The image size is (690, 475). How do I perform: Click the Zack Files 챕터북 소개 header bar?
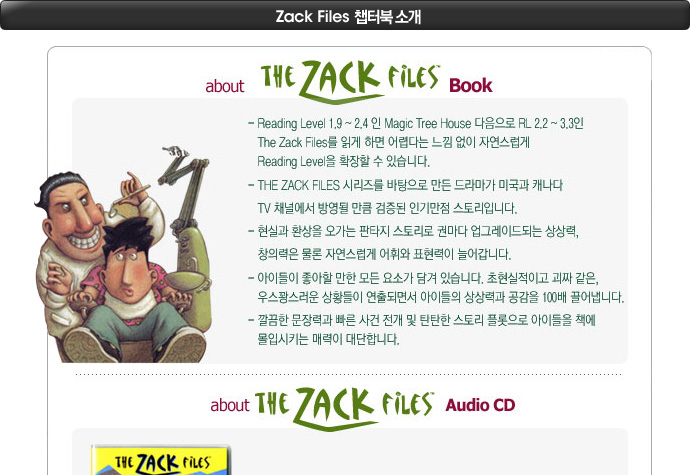pyautogui.click(x=345, y=15)
